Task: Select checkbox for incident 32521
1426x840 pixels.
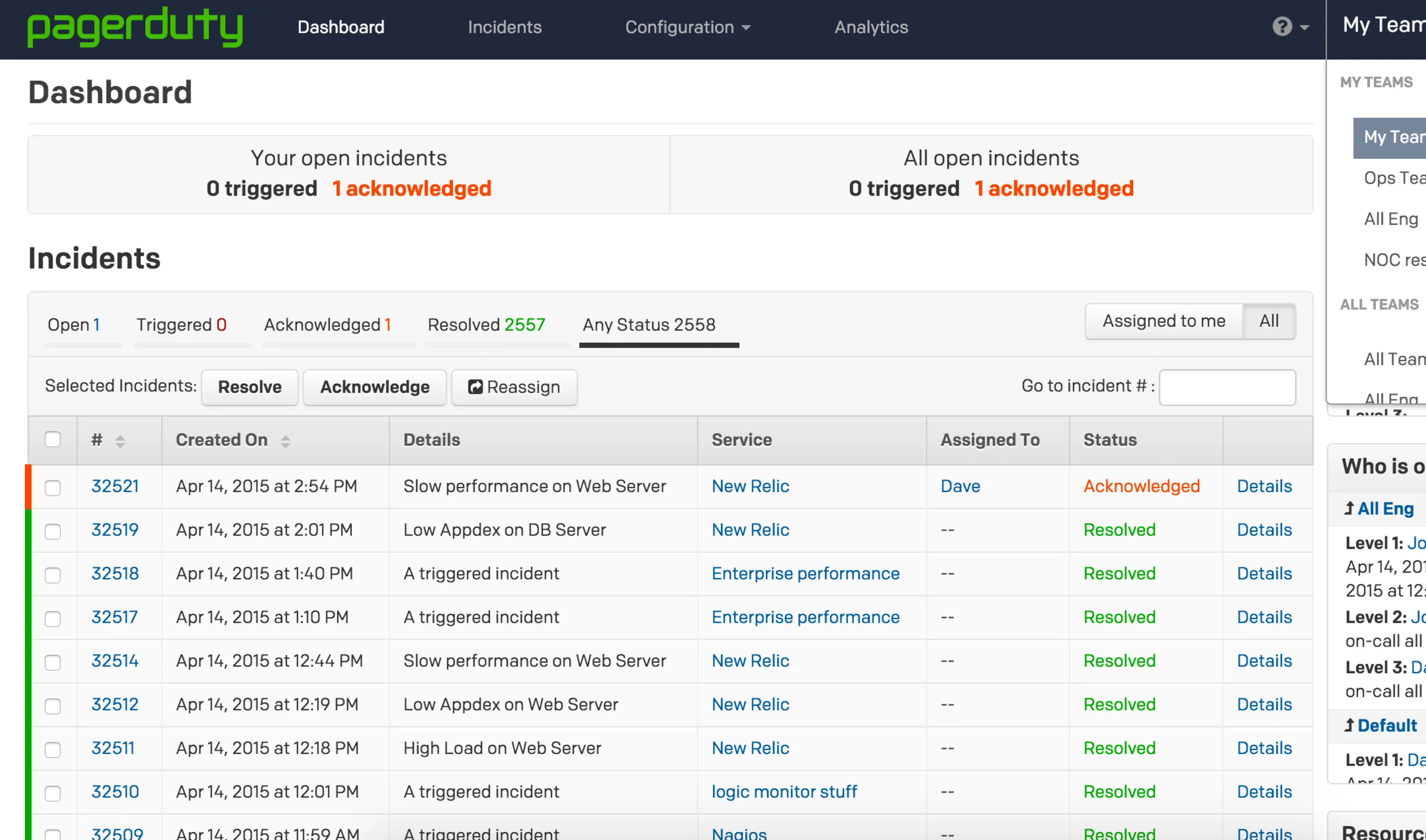Action: coord(53,487)
